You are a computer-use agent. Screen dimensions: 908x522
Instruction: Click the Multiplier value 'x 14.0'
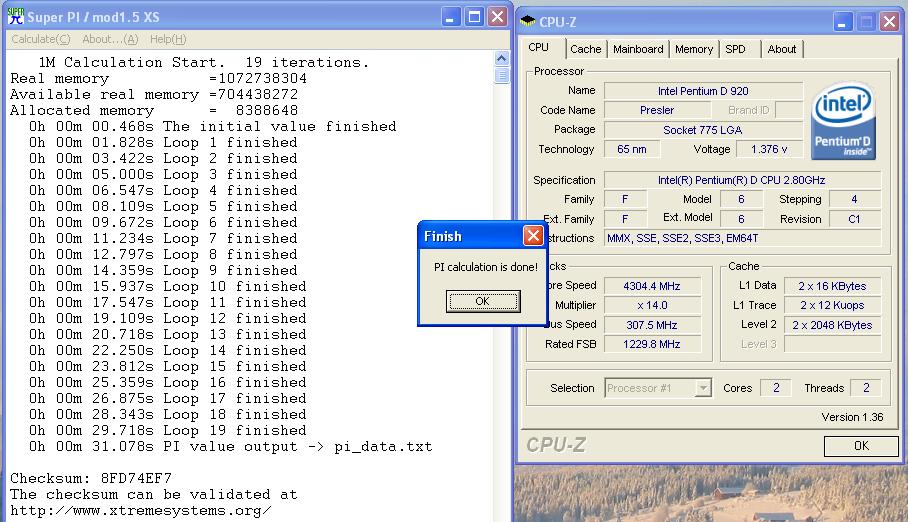(652, 305)
